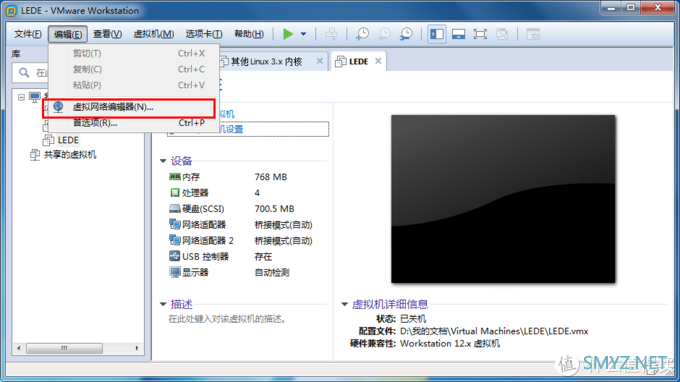Click the 700.5 MB disk size value
The height and width of the screenshot is (382, 680).
[274, 209]
